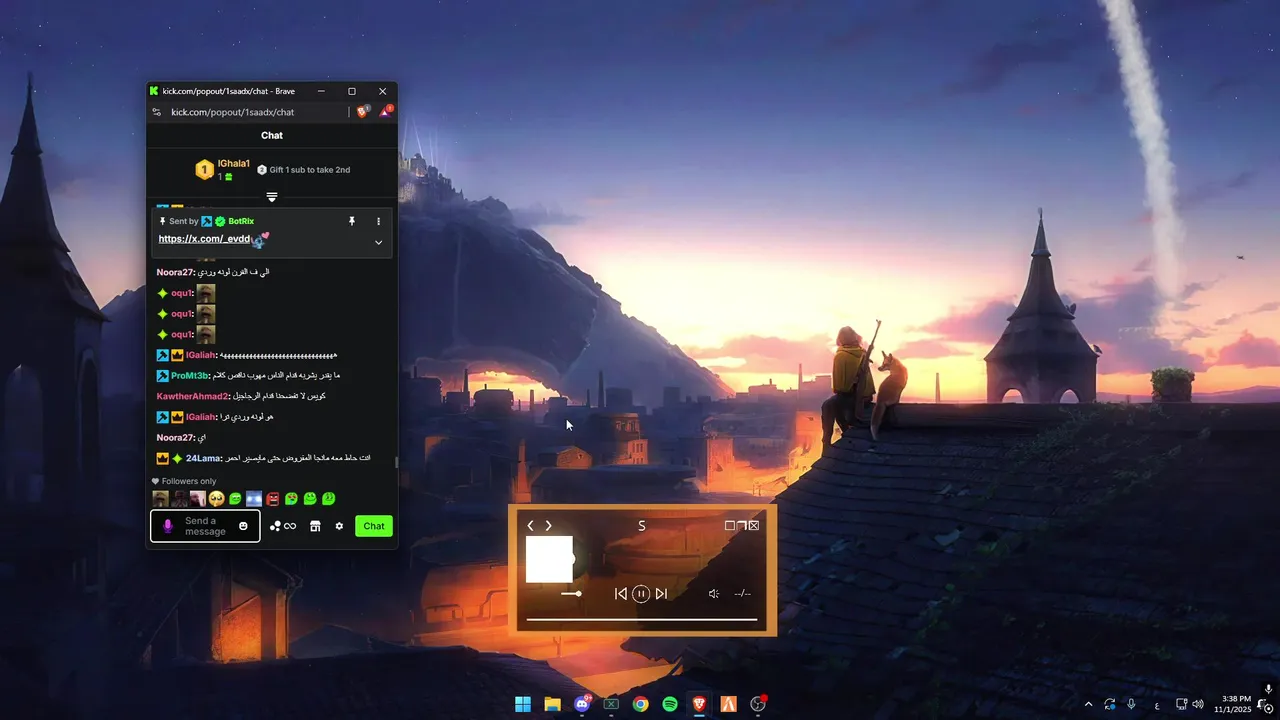Click the green Chat send button

tap(374, 526)
